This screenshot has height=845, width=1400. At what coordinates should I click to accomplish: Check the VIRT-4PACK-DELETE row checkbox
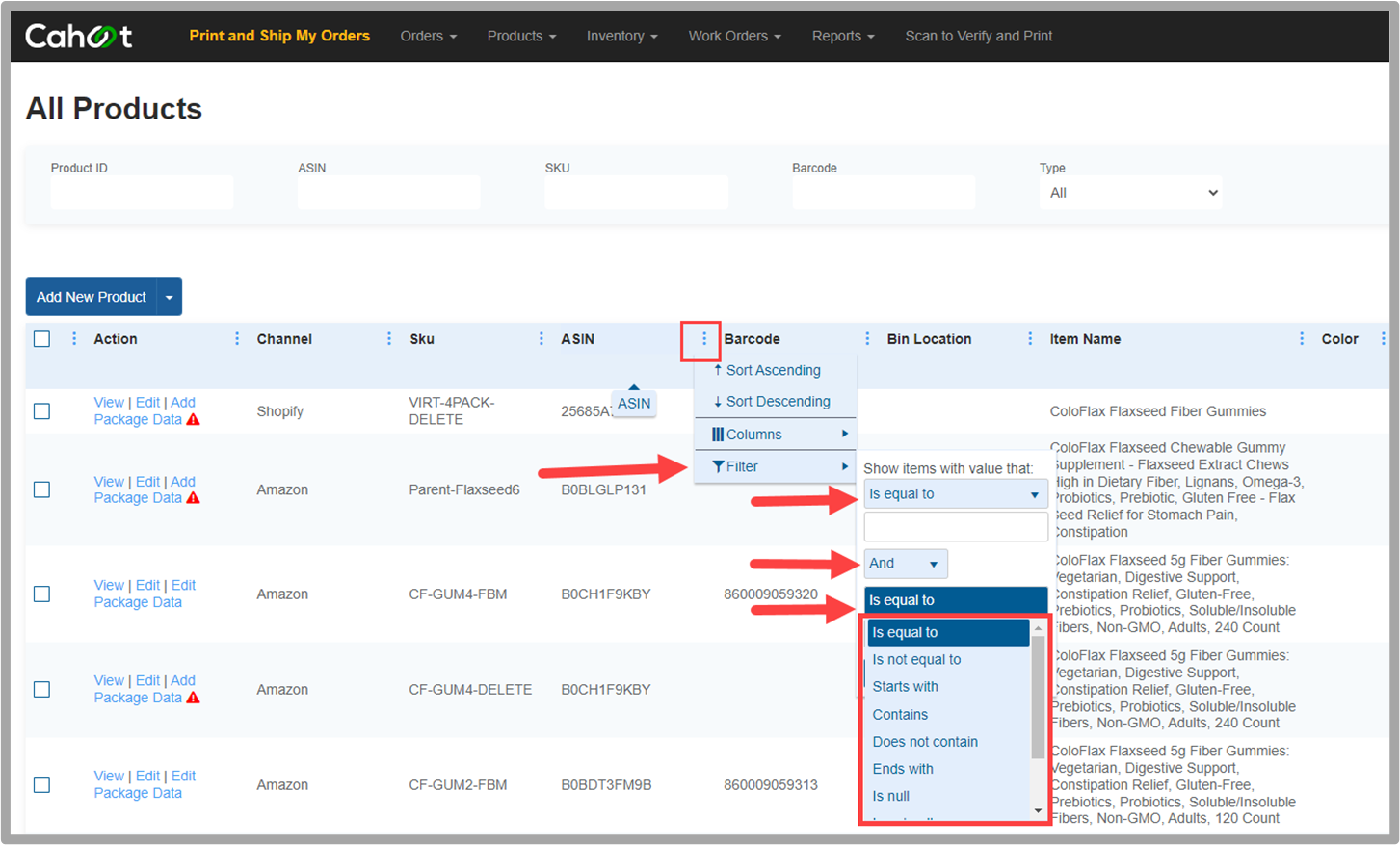[41, 411]
